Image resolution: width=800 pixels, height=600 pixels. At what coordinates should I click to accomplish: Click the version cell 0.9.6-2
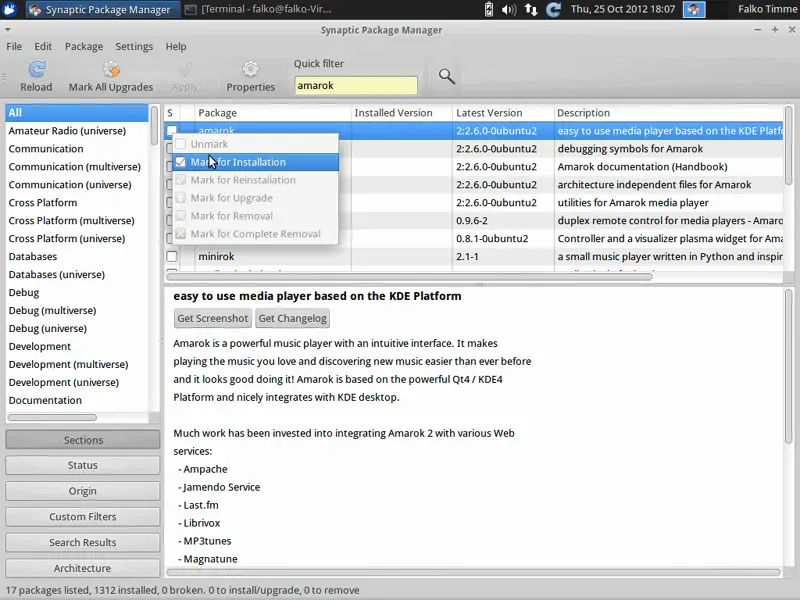pos(471,221)
